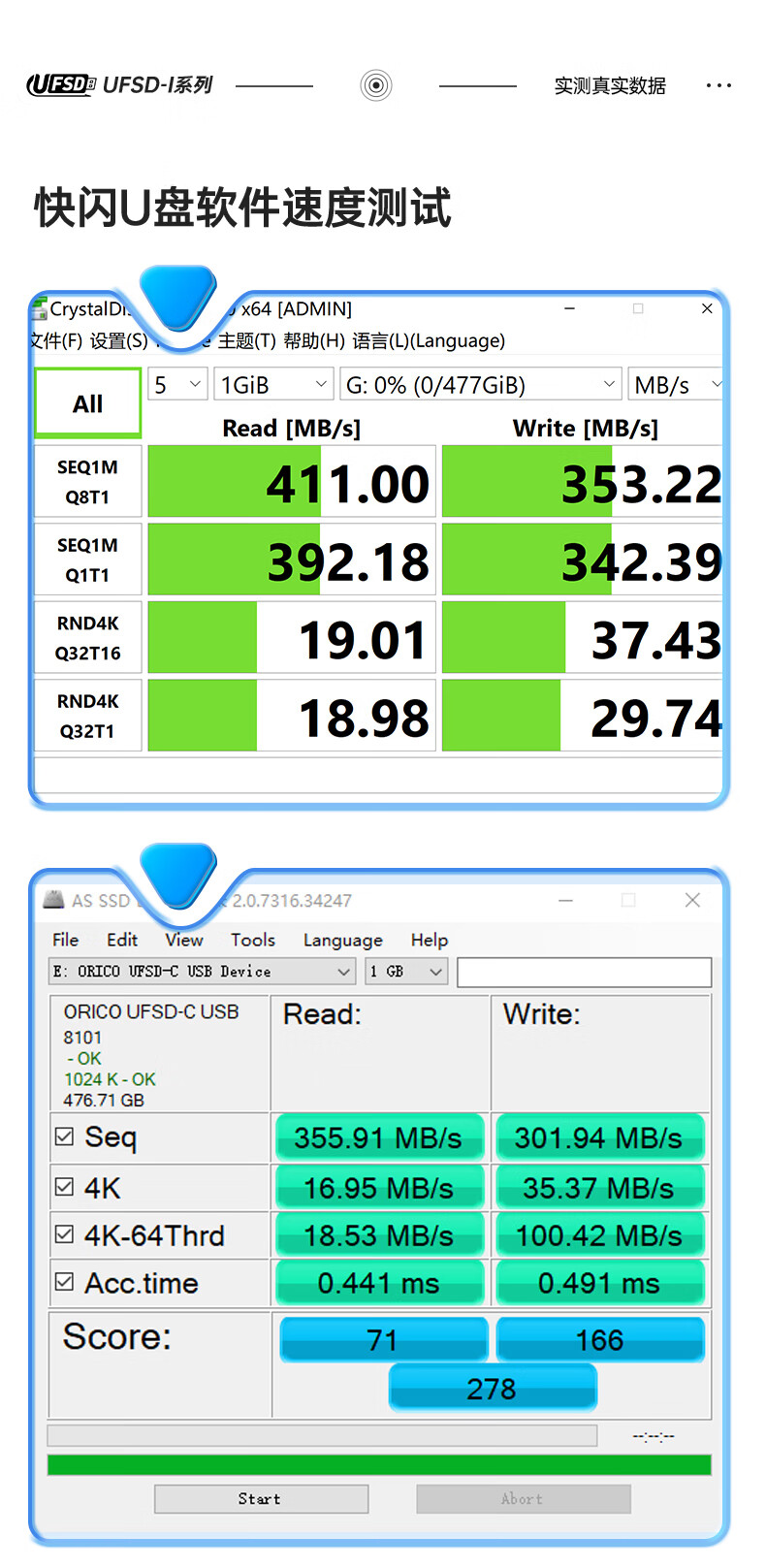The image size is (766, 1568).
Task: Open the Tools menu in AS SSD
Action: (x=253, y=940)
